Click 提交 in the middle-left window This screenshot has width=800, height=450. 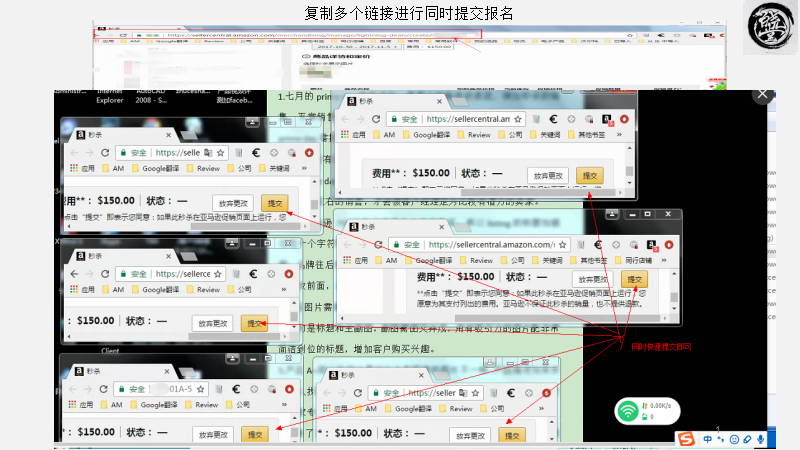254,323
